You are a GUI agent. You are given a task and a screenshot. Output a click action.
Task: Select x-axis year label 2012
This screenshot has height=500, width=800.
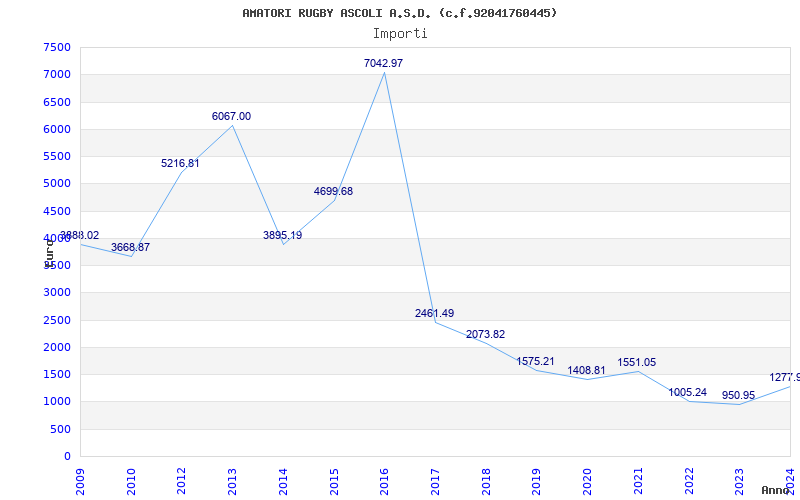point(182,482)
